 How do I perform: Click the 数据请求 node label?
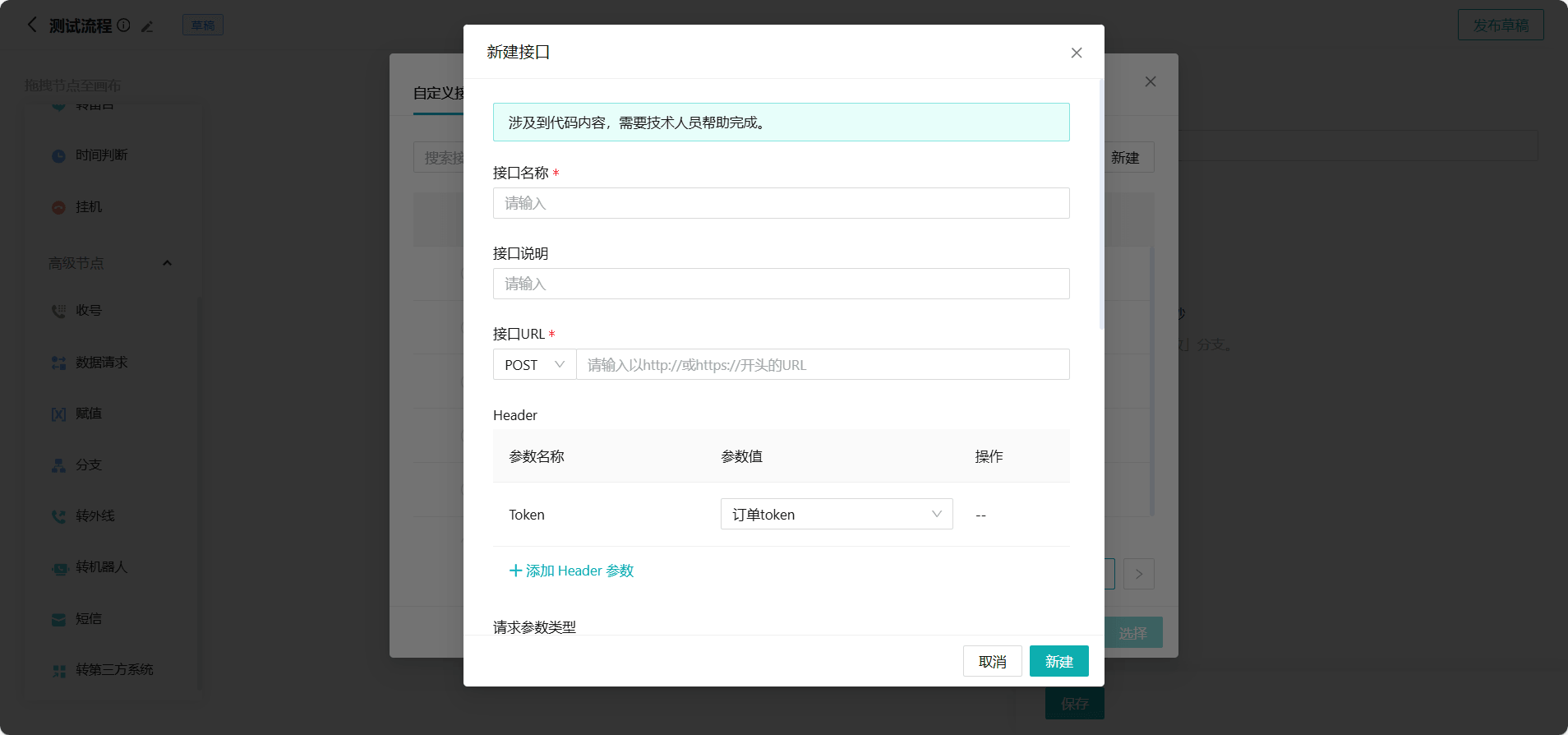point(102,362)
